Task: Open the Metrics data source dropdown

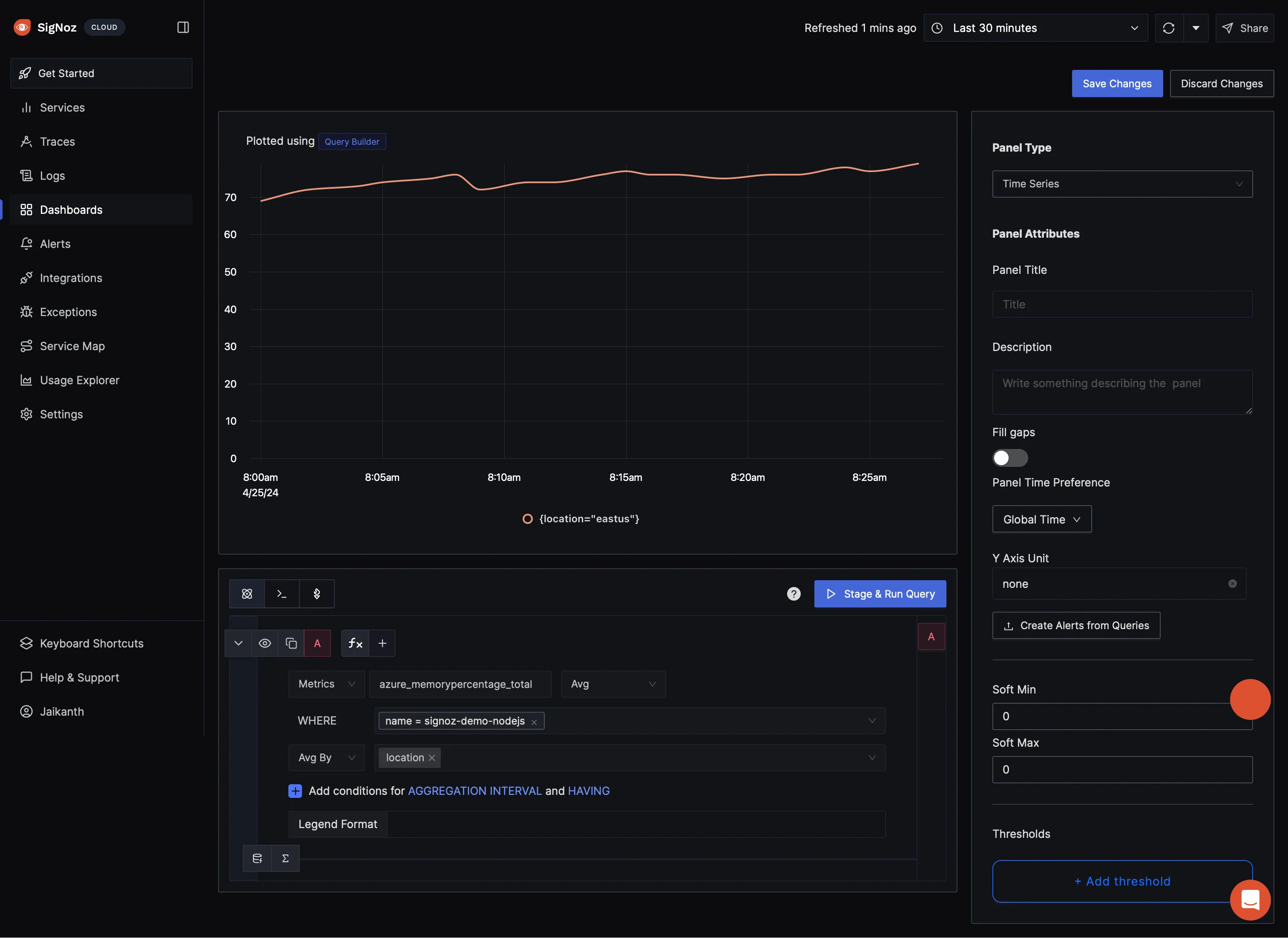Action: (327, 684)
